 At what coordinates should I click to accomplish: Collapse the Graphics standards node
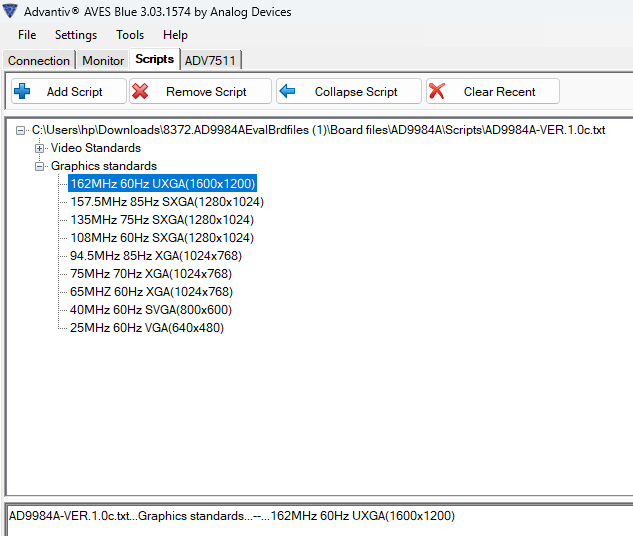(x=39, y=166)
